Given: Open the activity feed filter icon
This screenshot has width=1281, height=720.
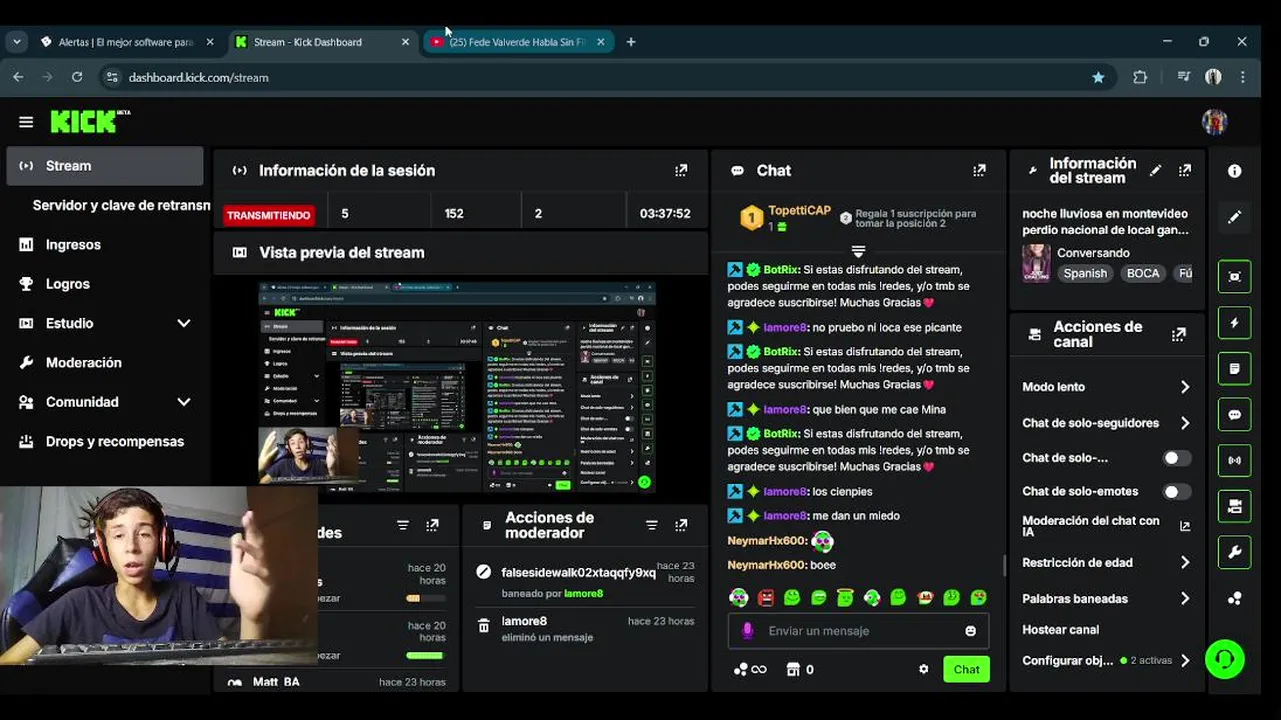Looking at the screenshot, I should [x=403, y=525].
